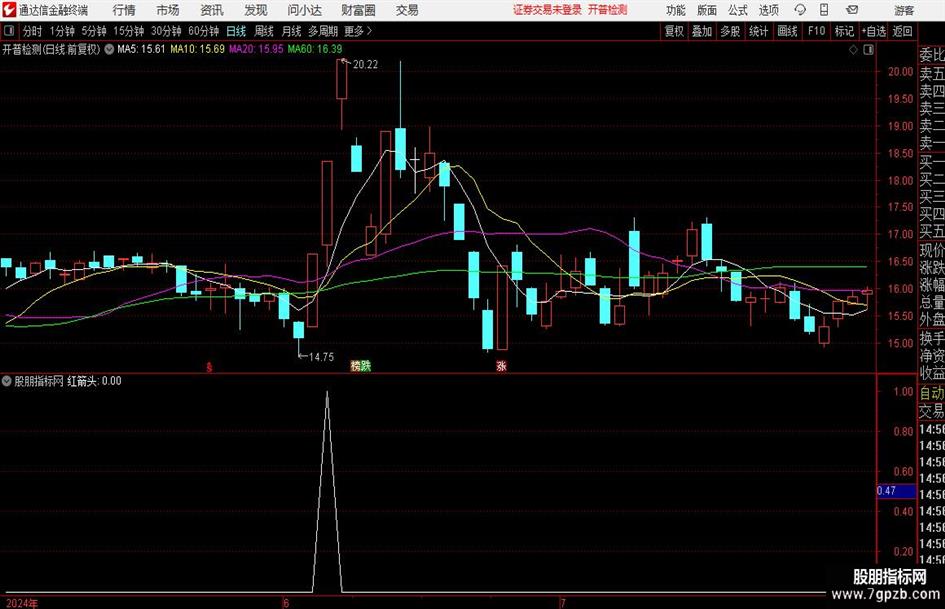Click the MA60: 16.39 indicator value
This screenshot has height=609, width=945.
(315, 49)
